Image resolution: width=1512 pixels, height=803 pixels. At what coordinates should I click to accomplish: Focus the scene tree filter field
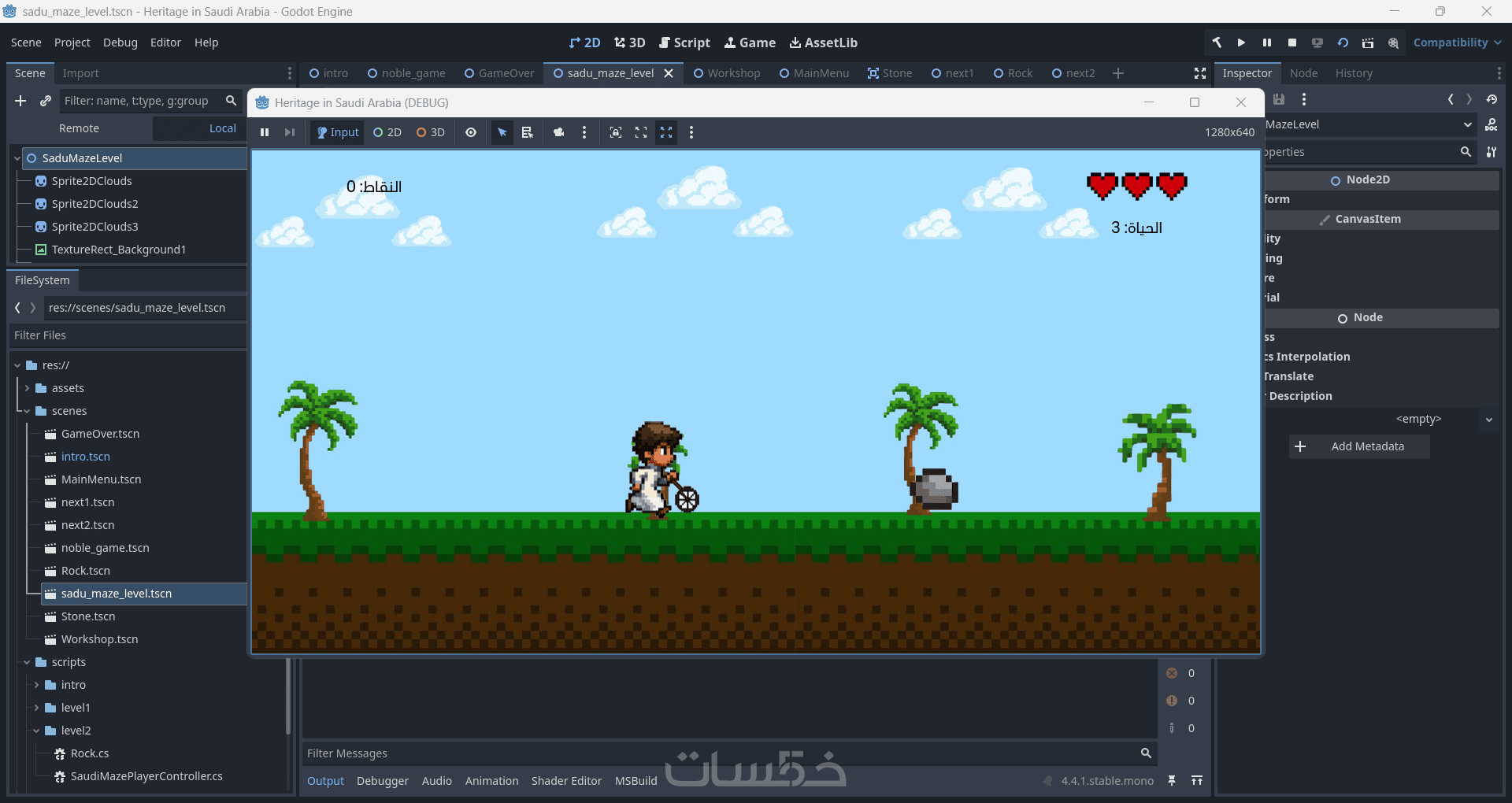click(x=150, y=101)
